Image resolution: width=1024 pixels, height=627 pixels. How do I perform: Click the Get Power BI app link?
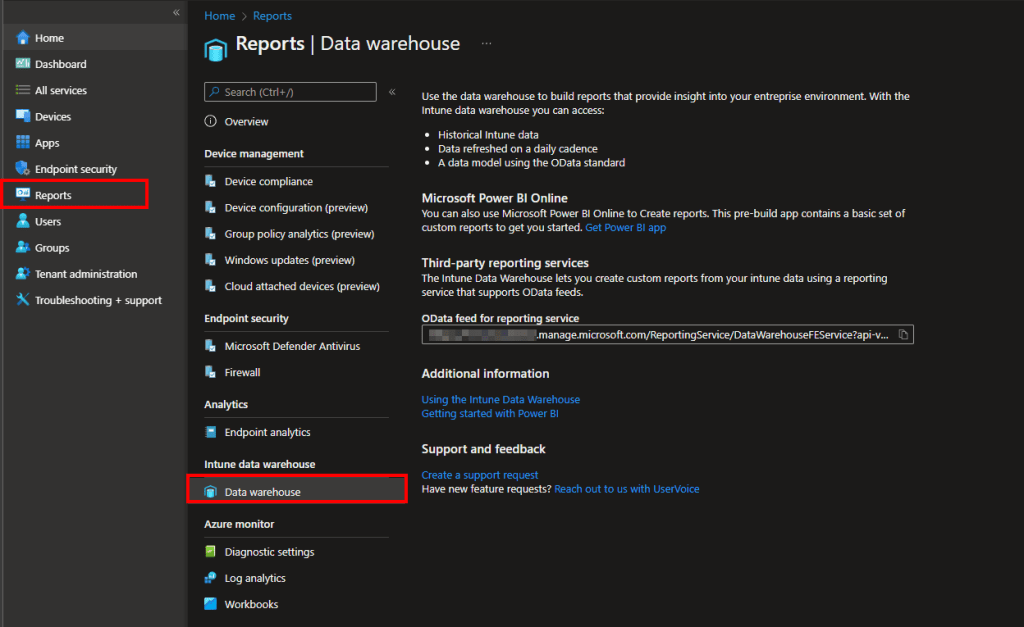[x=625, y=228]
